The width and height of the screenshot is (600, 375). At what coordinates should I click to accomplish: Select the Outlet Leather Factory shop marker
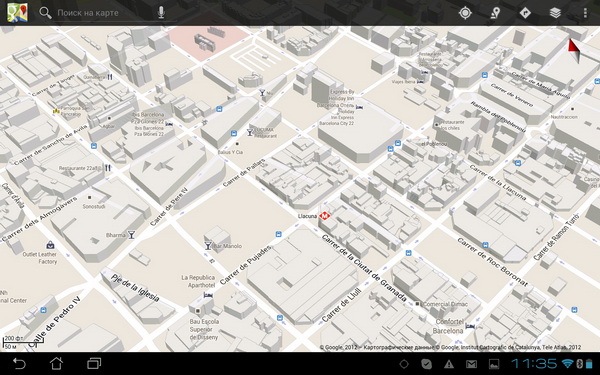(x=50, y=245)
